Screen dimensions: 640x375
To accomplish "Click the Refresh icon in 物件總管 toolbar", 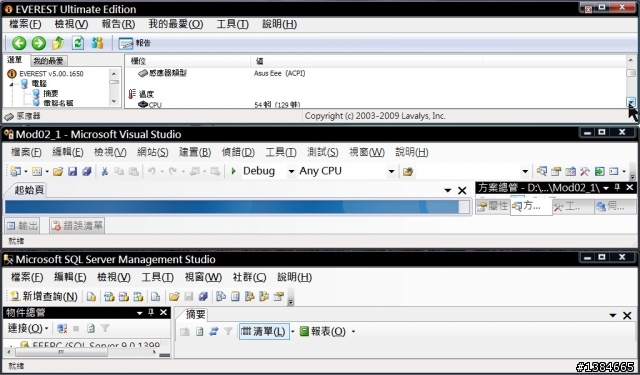I will click(x=91, y=328).
